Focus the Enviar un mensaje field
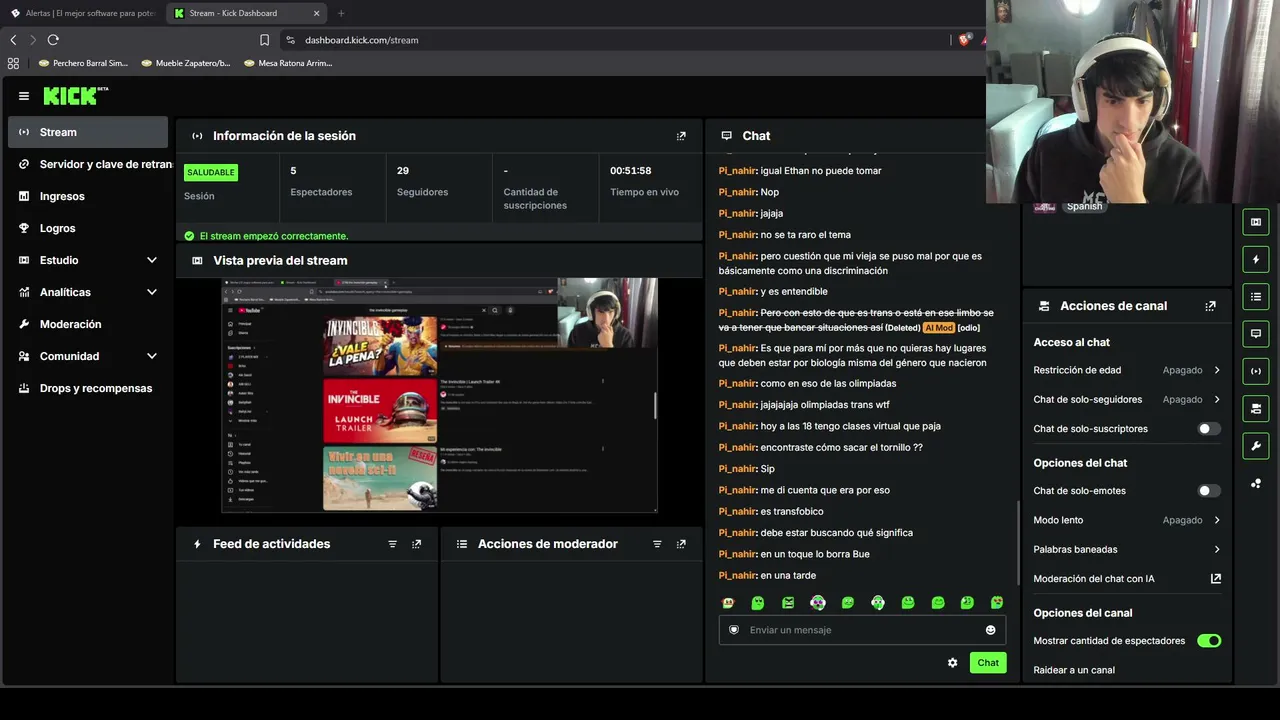The height and width of the screenshot is (720, 1280). point(862,630)
